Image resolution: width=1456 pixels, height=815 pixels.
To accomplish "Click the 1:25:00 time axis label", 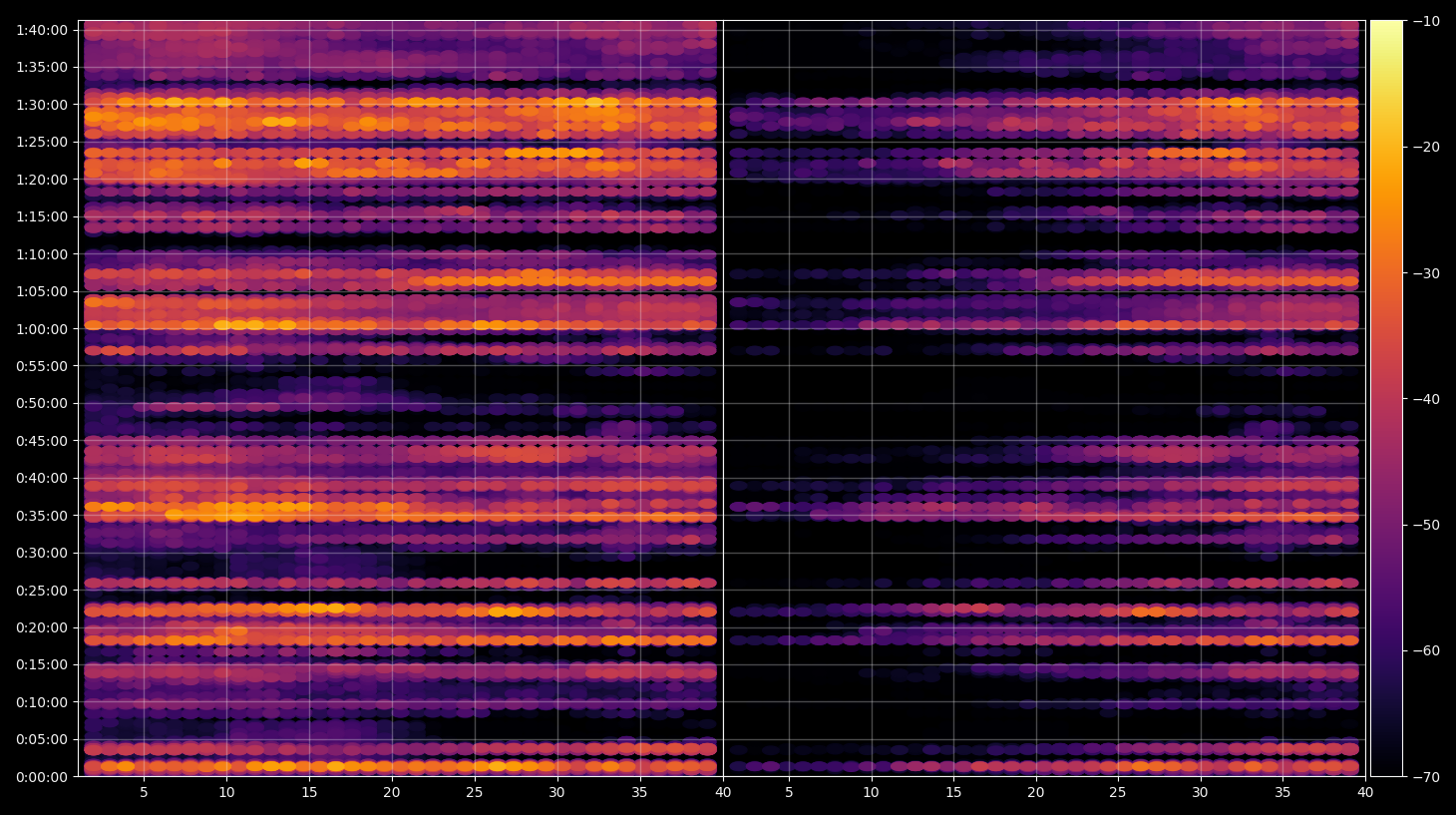I will 42,142.
